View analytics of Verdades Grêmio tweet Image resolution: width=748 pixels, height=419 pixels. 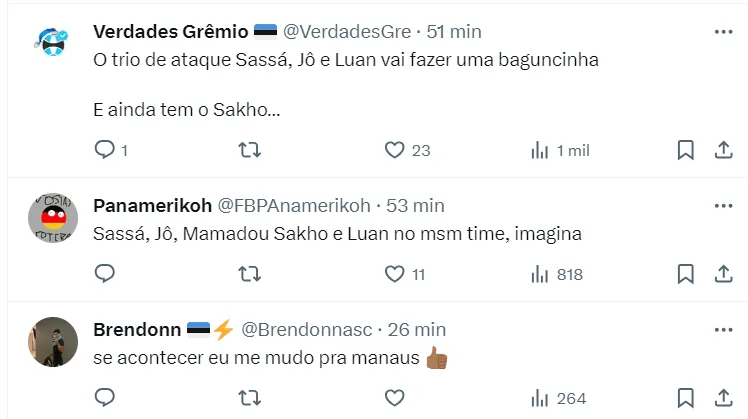(x=540, y=150)
